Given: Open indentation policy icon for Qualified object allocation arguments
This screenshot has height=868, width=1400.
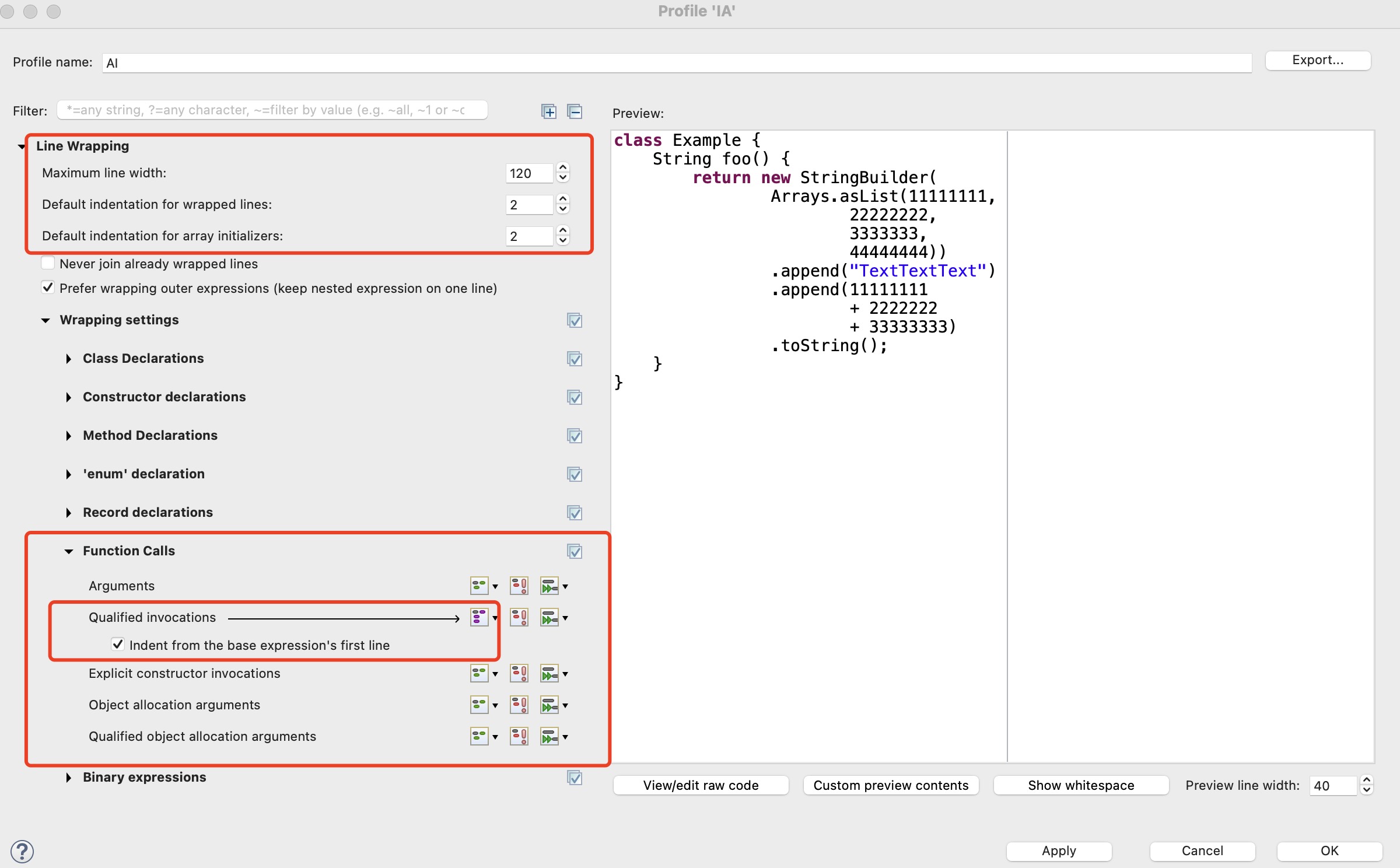Looking at the screenshot, I should click(549, 737).
